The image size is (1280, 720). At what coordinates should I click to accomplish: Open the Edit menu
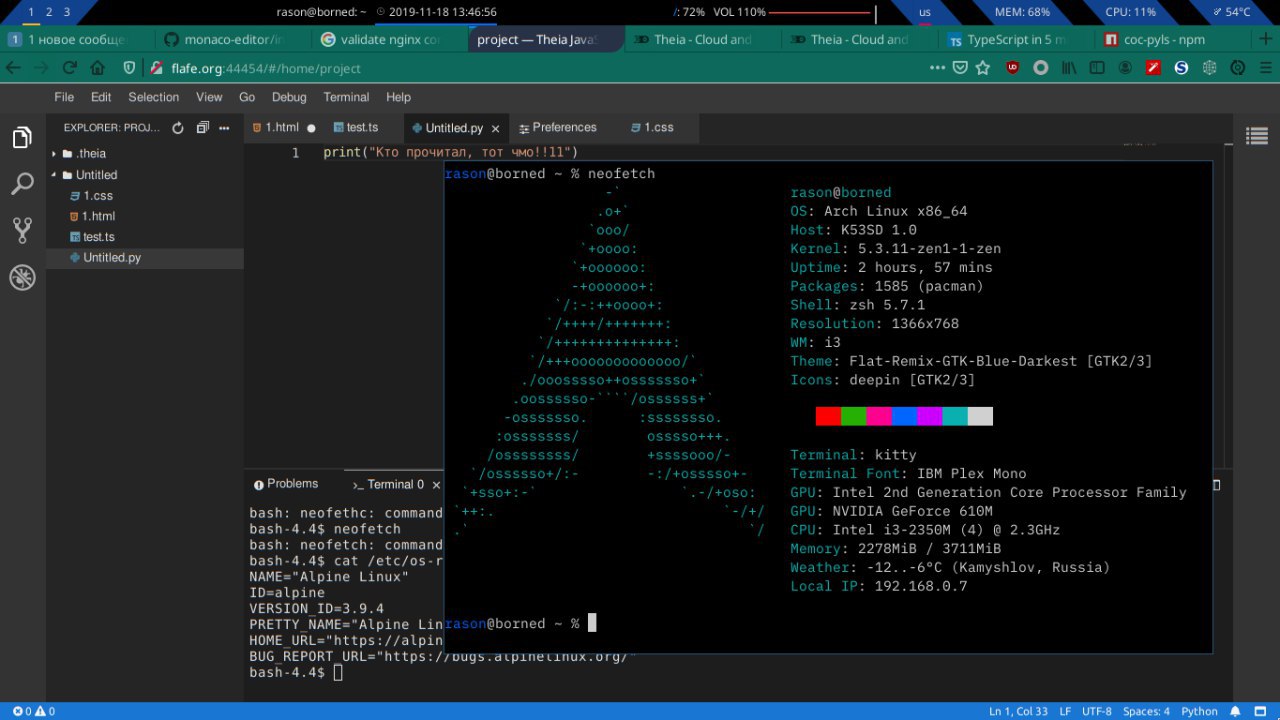click(101, 97)
